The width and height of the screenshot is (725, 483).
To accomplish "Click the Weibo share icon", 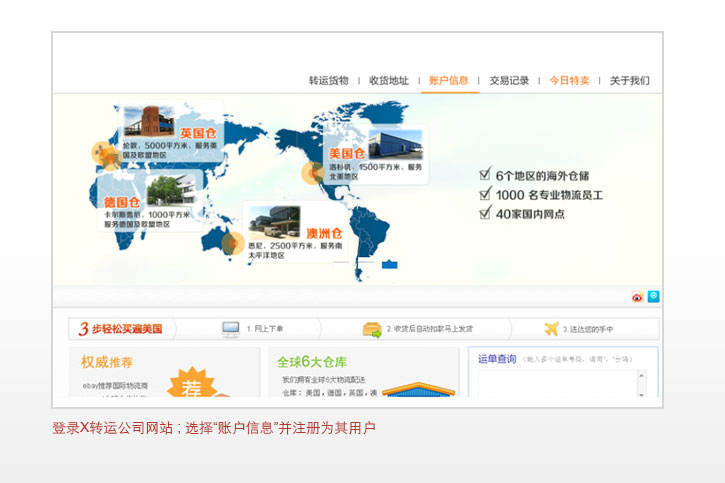I will pos(637,297).
